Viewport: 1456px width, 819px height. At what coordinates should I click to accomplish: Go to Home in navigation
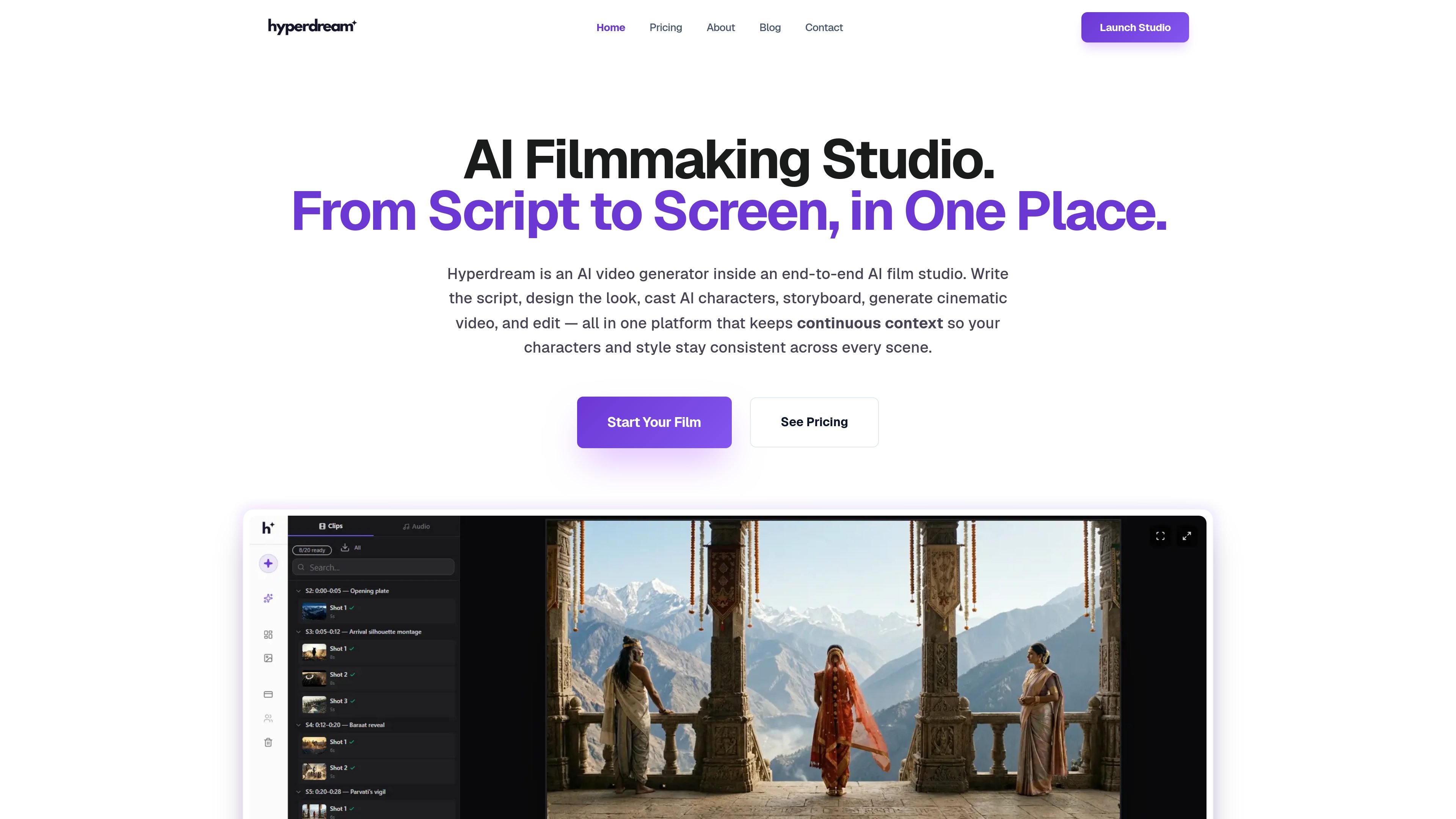610,27
